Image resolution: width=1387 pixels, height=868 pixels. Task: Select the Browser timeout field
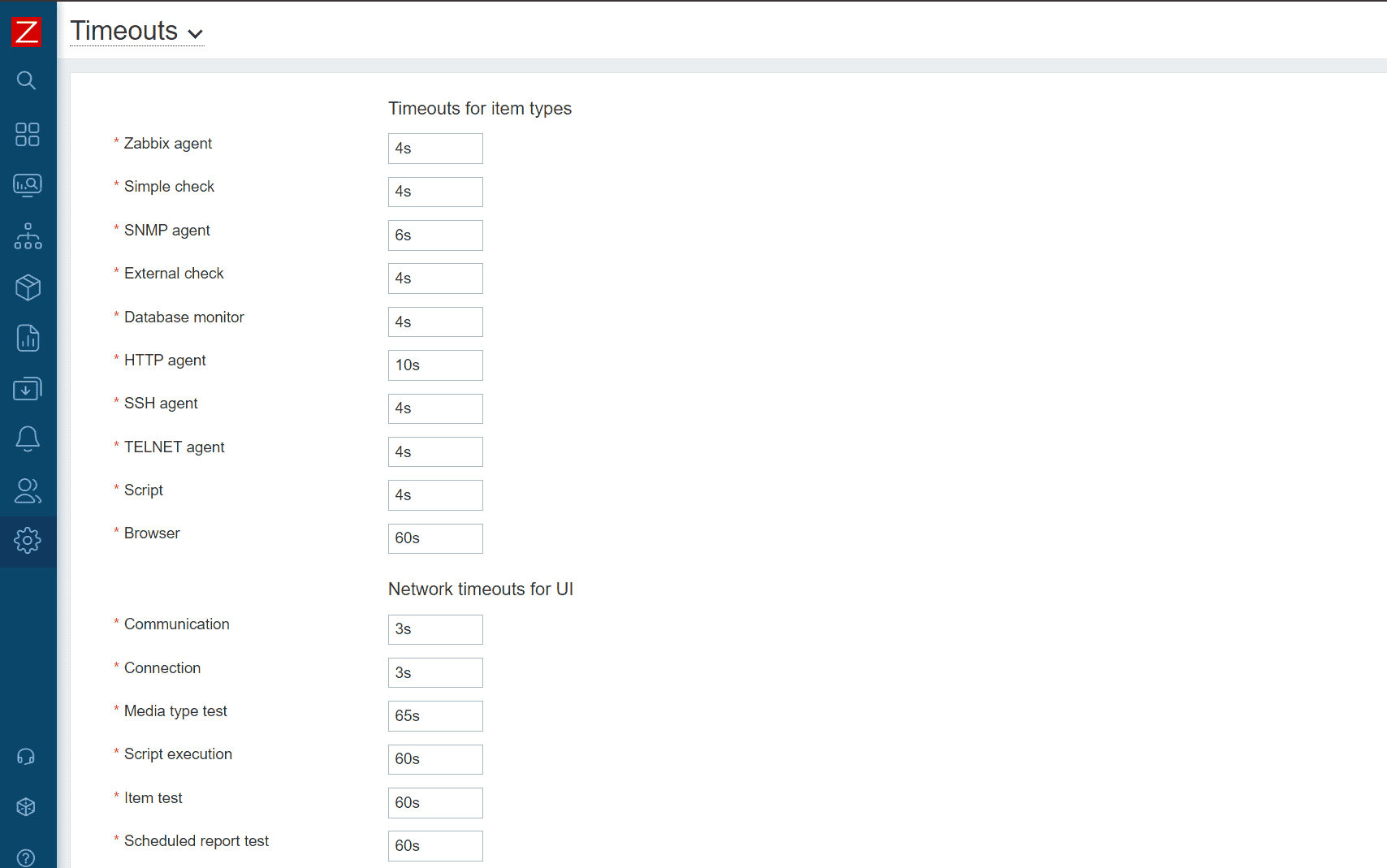point(435,538)
